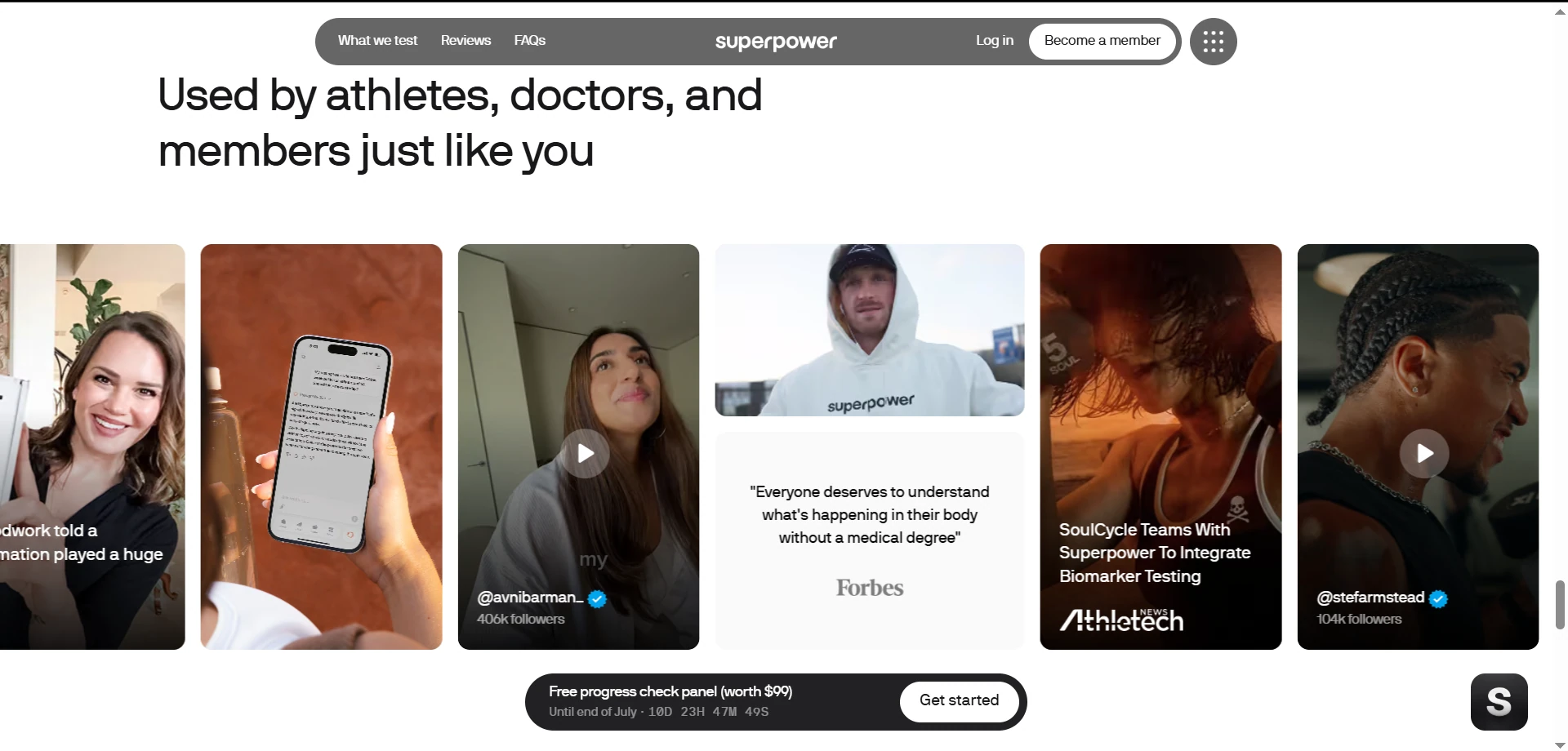Click the verified badge next to @stefarmstead

1438,599
